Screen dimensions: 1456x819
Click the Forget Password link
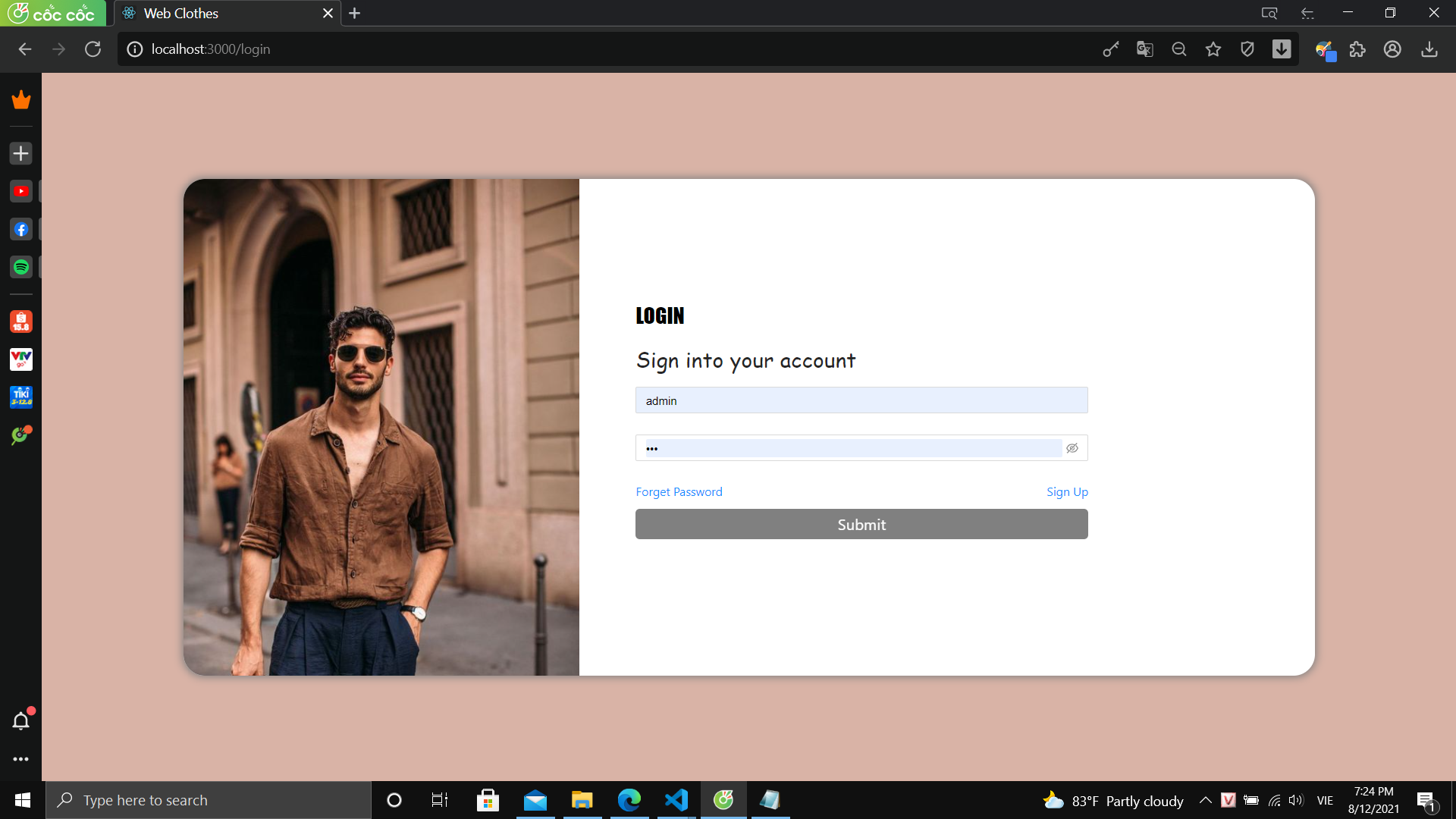pyautogui.click(x=679, y=491)
